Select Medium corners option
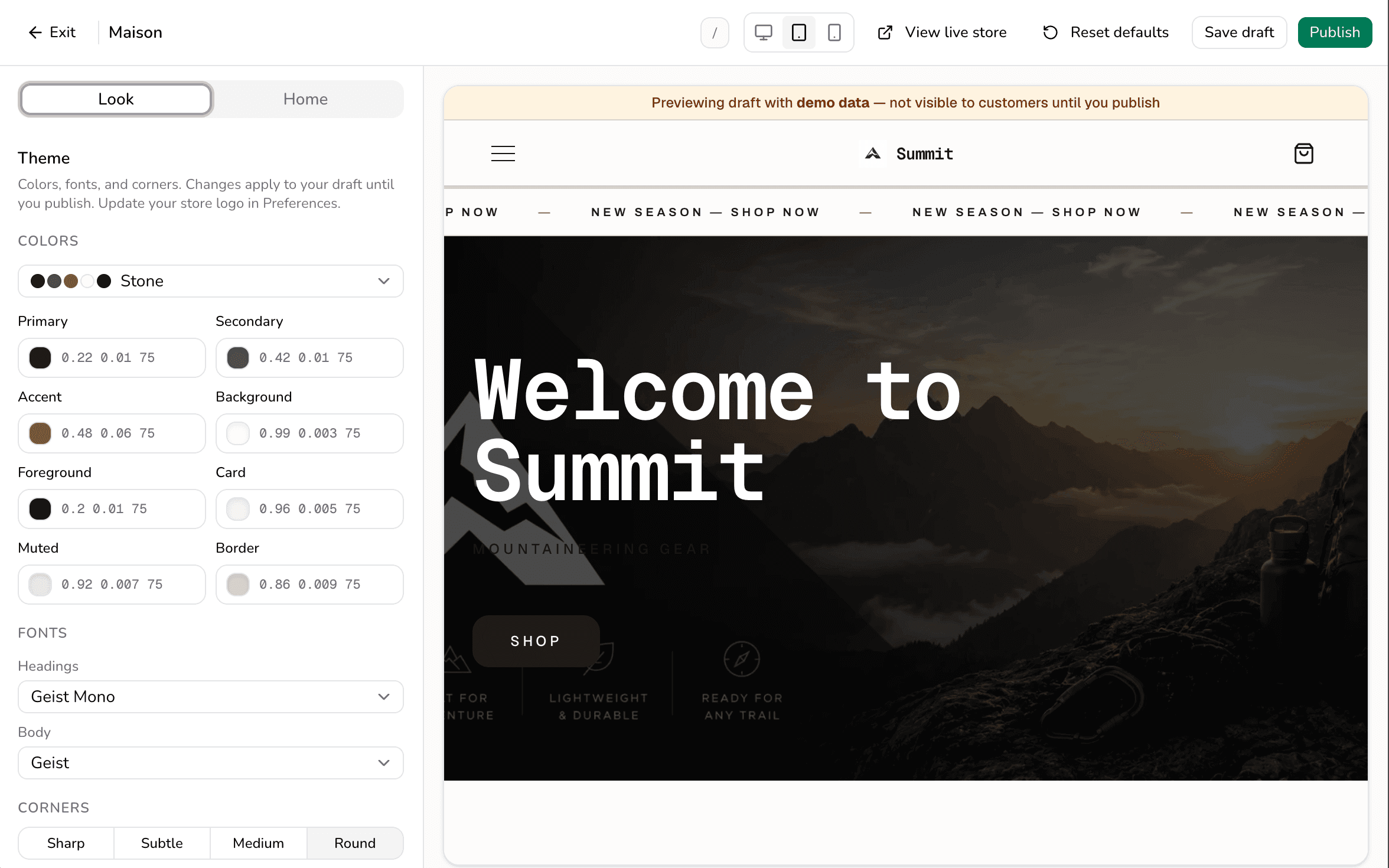 tap(259, 843)
